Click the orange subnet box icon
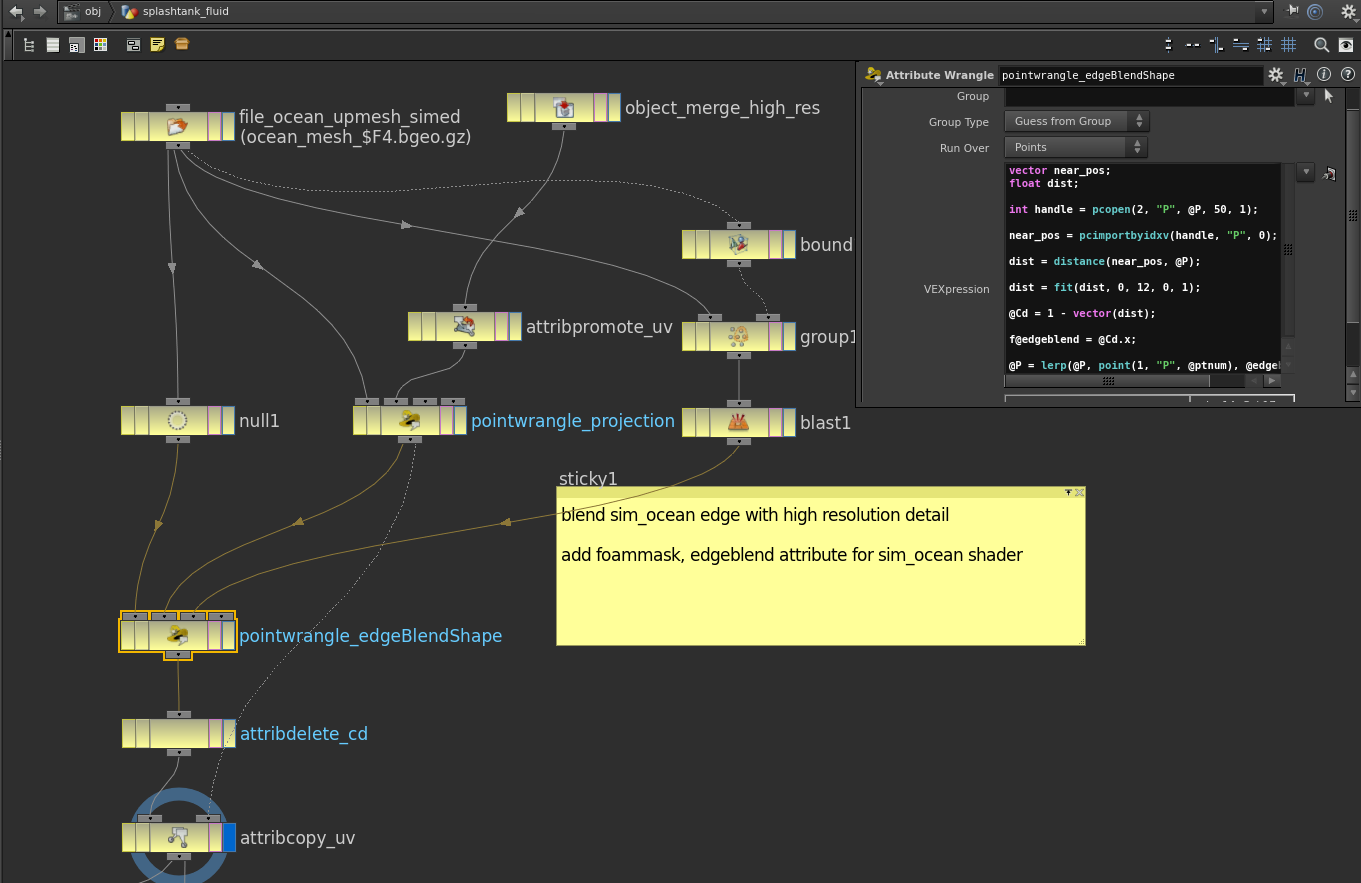1361x883 pixels. [181, 45]
